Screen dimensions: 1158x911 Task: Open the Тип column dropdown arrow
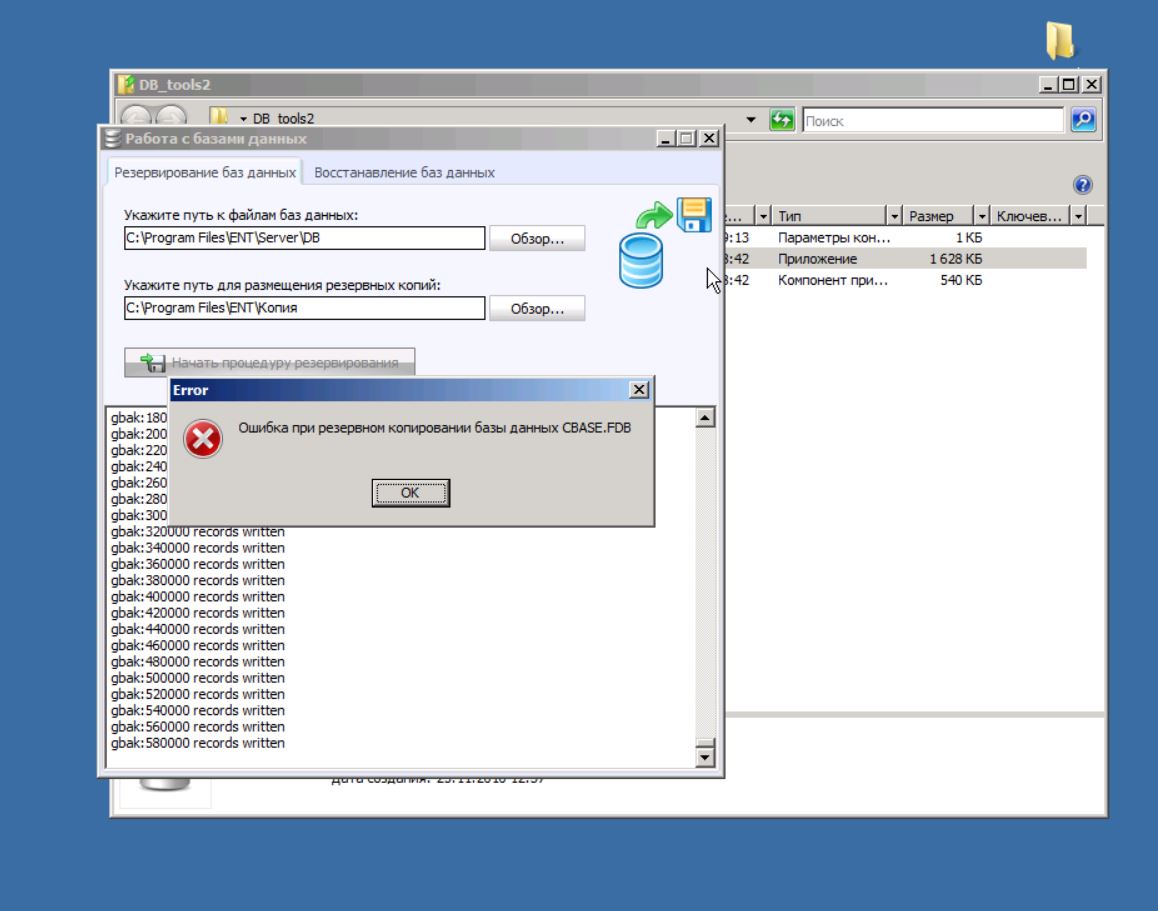point(894,216)
